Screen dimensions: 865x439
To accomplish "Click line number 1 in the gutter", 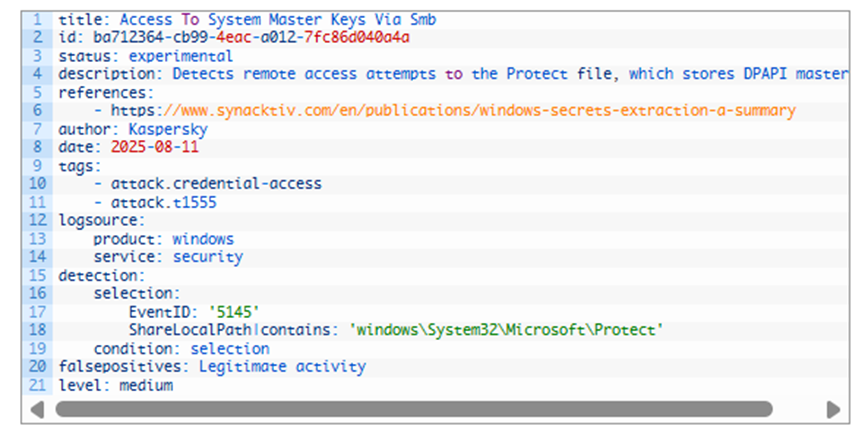I will (37, 19).
